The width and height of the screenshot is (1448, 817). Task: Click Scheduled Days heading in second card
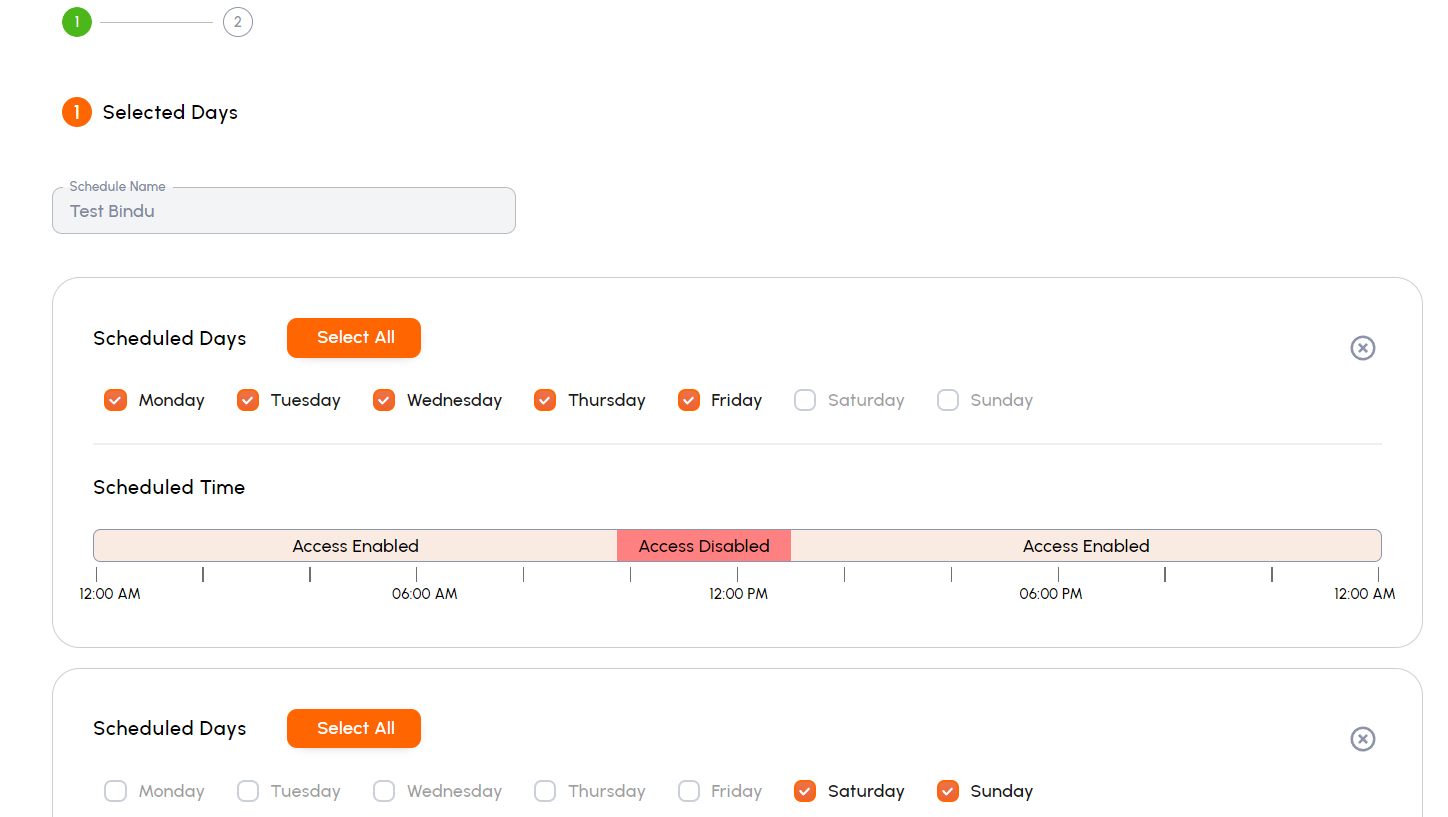[170, 729]
